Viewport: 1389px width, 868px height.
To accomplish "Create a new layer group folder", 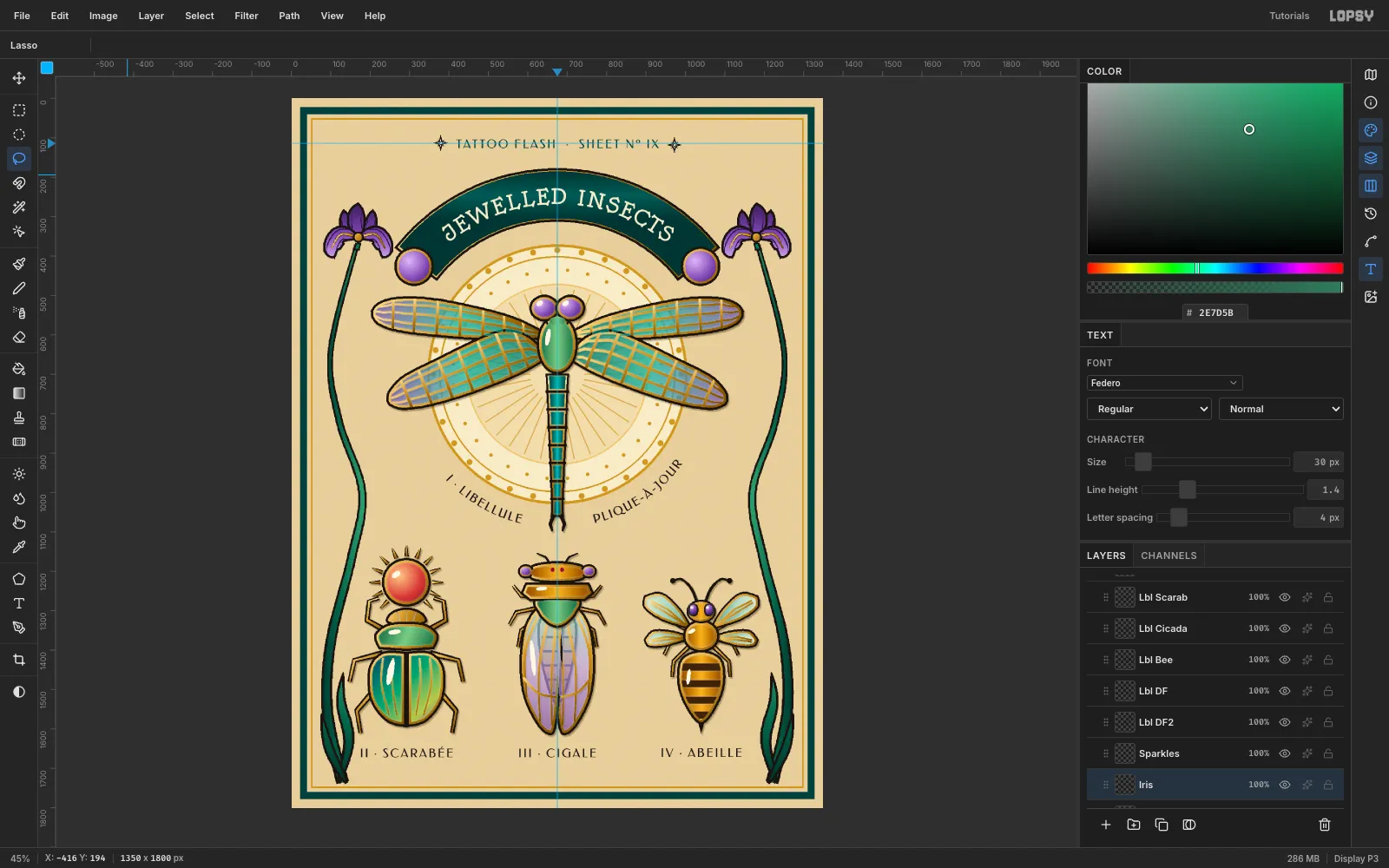I will pos(1134,825).
